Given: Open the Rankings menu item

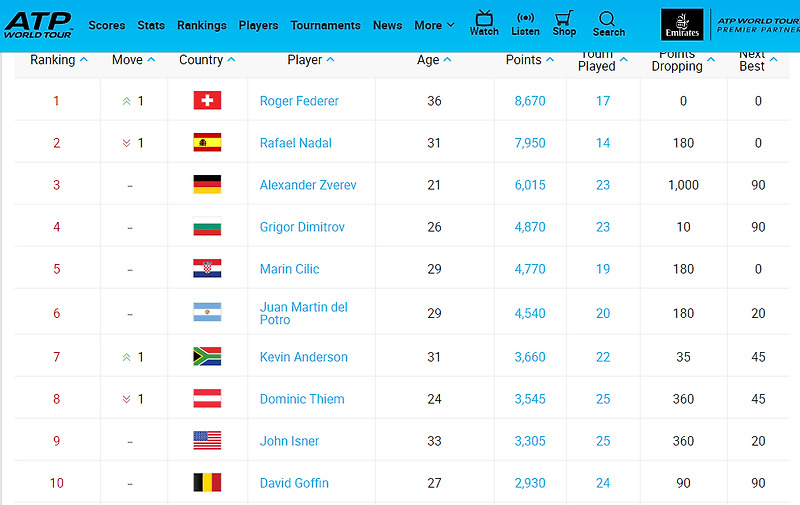Looking at the screenshot, I should coord(202,25).
